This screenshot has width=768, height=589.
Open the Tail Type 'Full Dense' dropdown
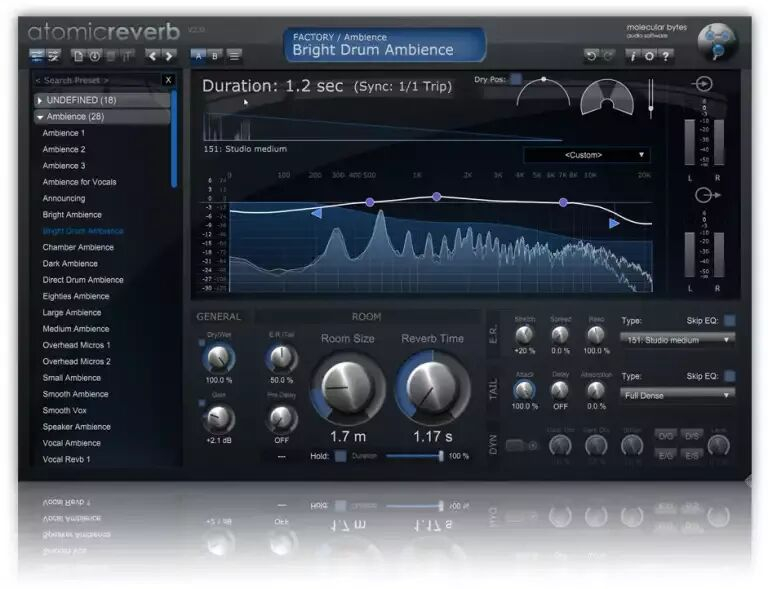coord(677,395)
